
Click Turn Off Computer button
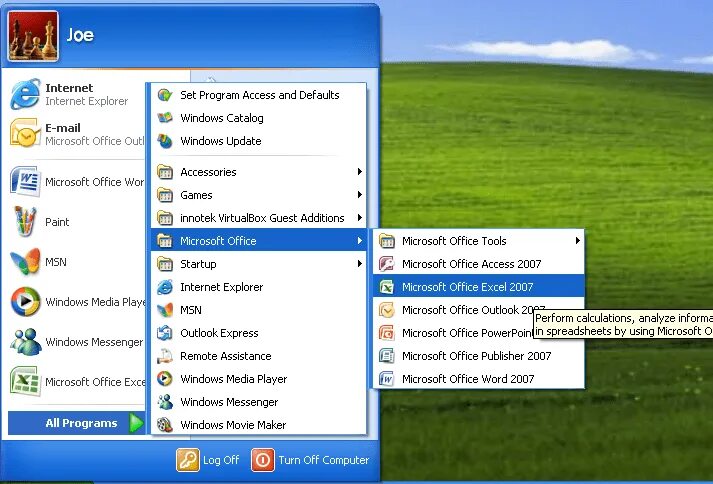click(310, 460)
